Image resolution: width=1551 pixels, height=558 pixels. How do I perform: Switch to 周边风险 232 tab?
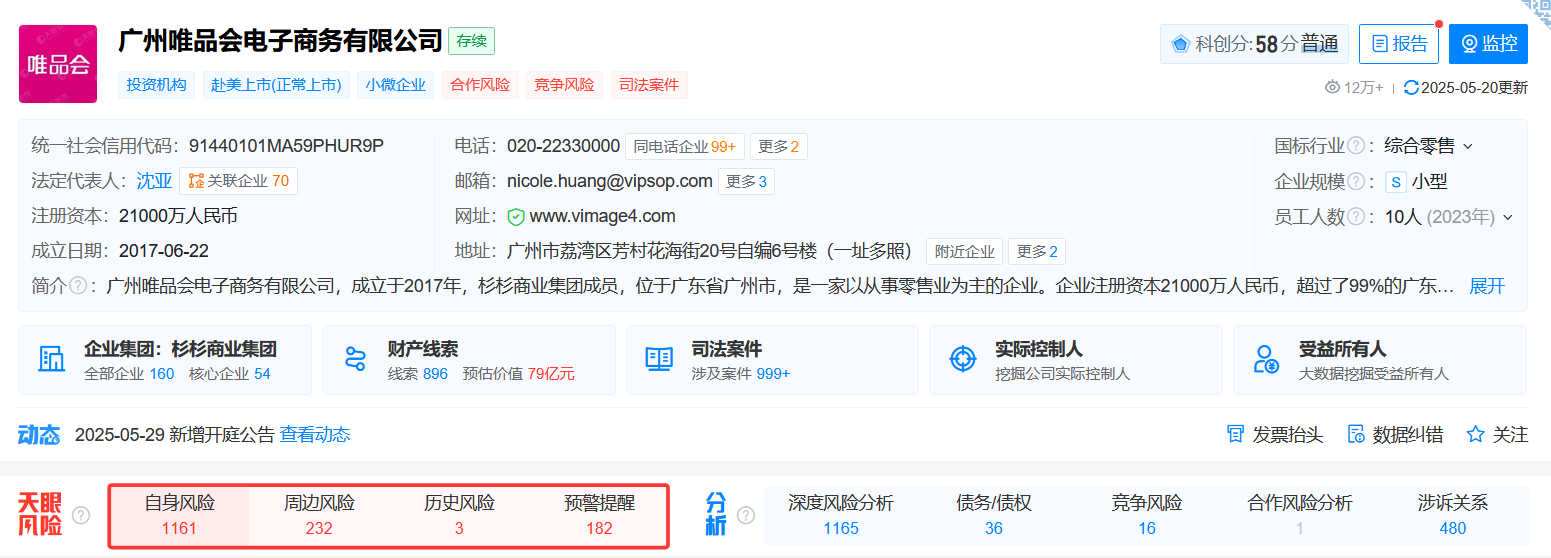pos(319,515)
